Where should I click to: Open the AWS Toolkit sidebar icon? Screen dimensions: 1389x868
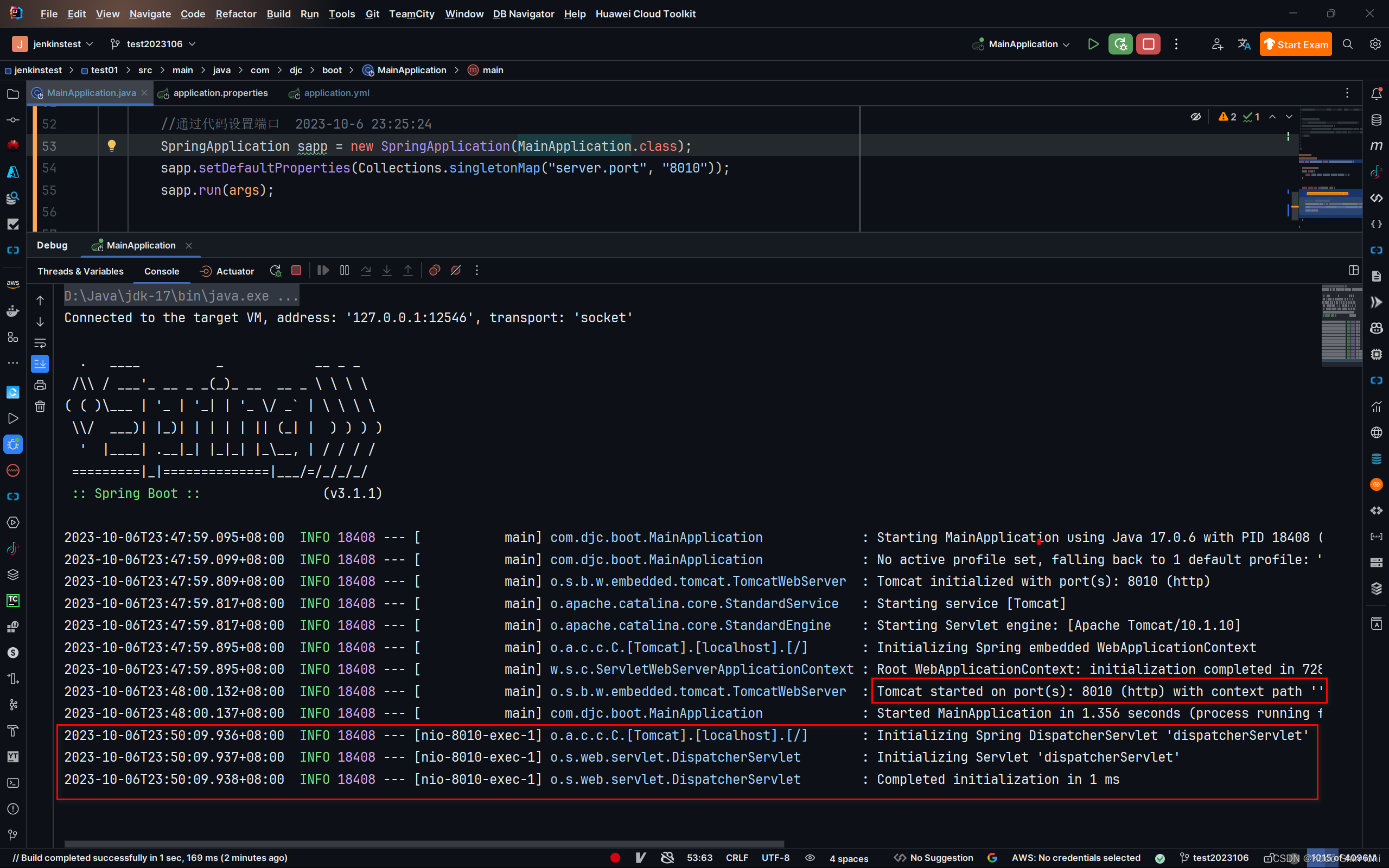coord(12,284)
